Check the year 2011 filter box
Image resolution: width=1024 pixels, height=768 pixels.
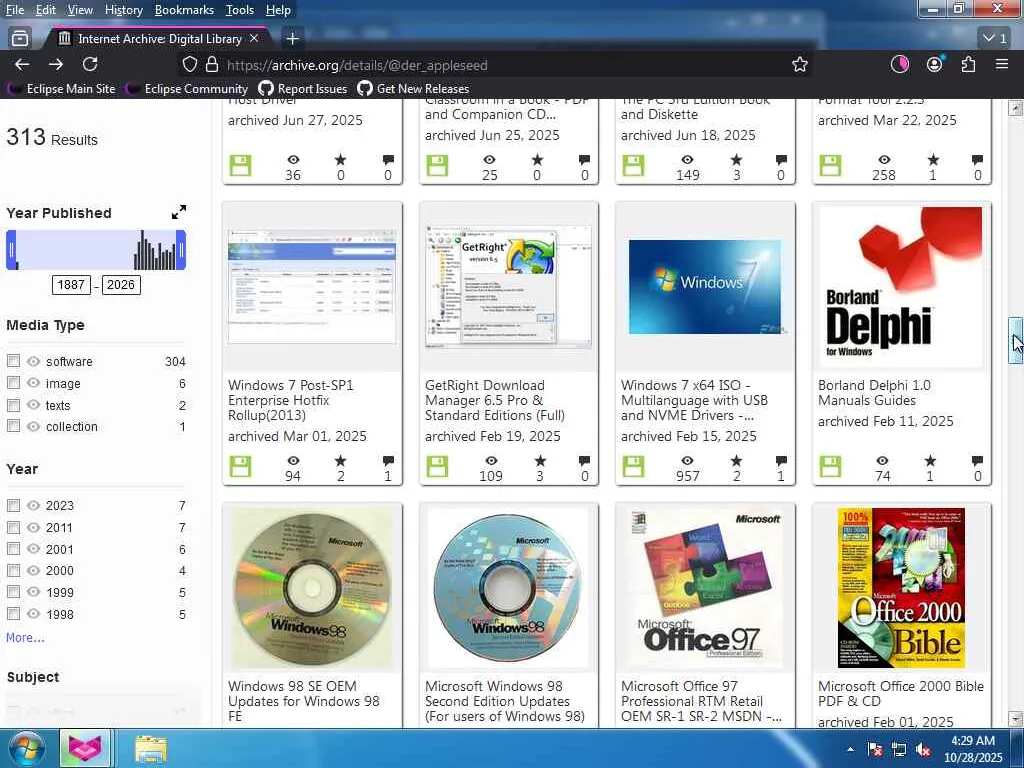(13, 527)
